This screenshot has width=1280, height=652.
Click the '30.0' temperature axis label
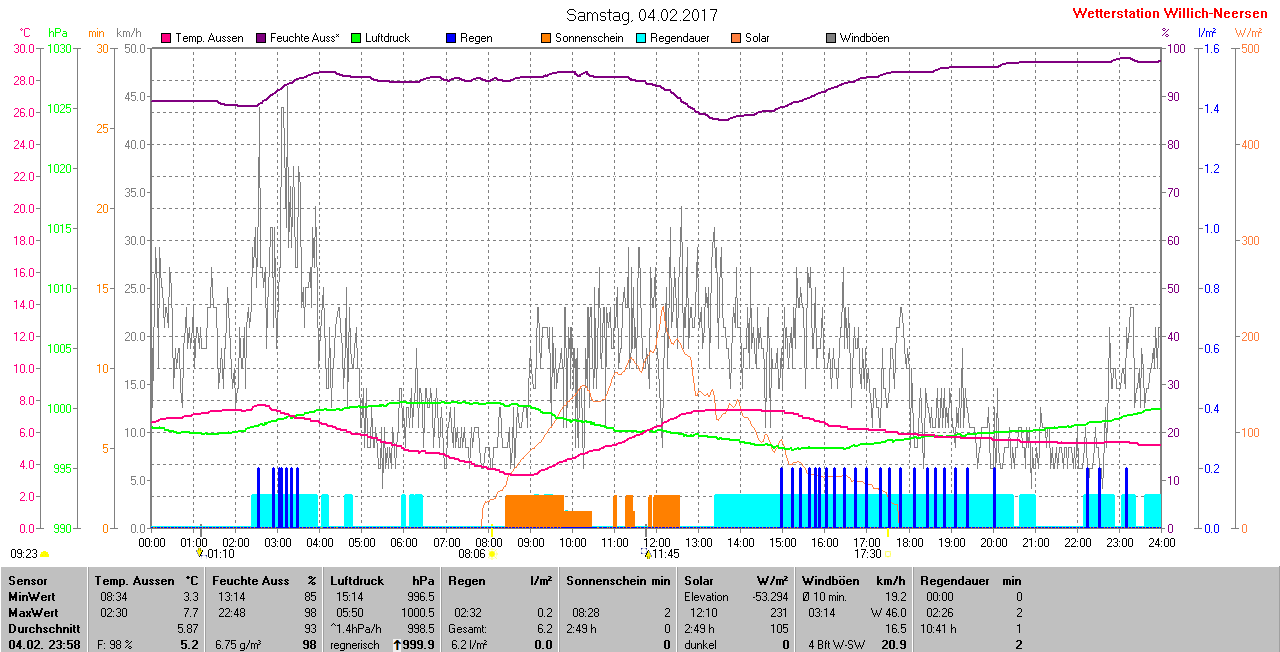coord(24,48)
